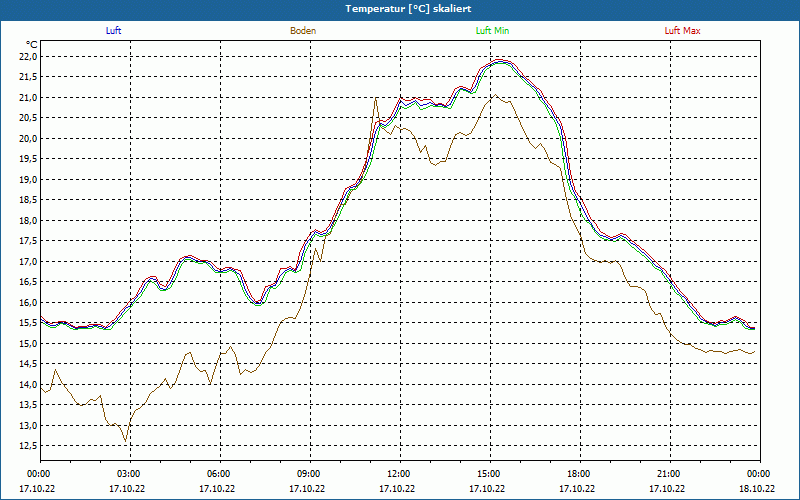Viewport: 800px width, 500px height.
Task: Click the 18.10.22 date label
Action: click(x=757, y=488)
